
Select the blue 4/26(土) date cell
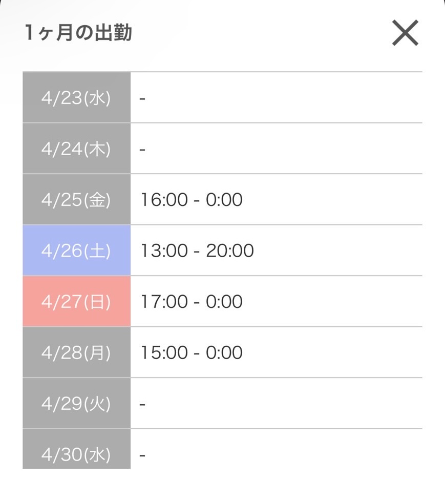[77, 250]
